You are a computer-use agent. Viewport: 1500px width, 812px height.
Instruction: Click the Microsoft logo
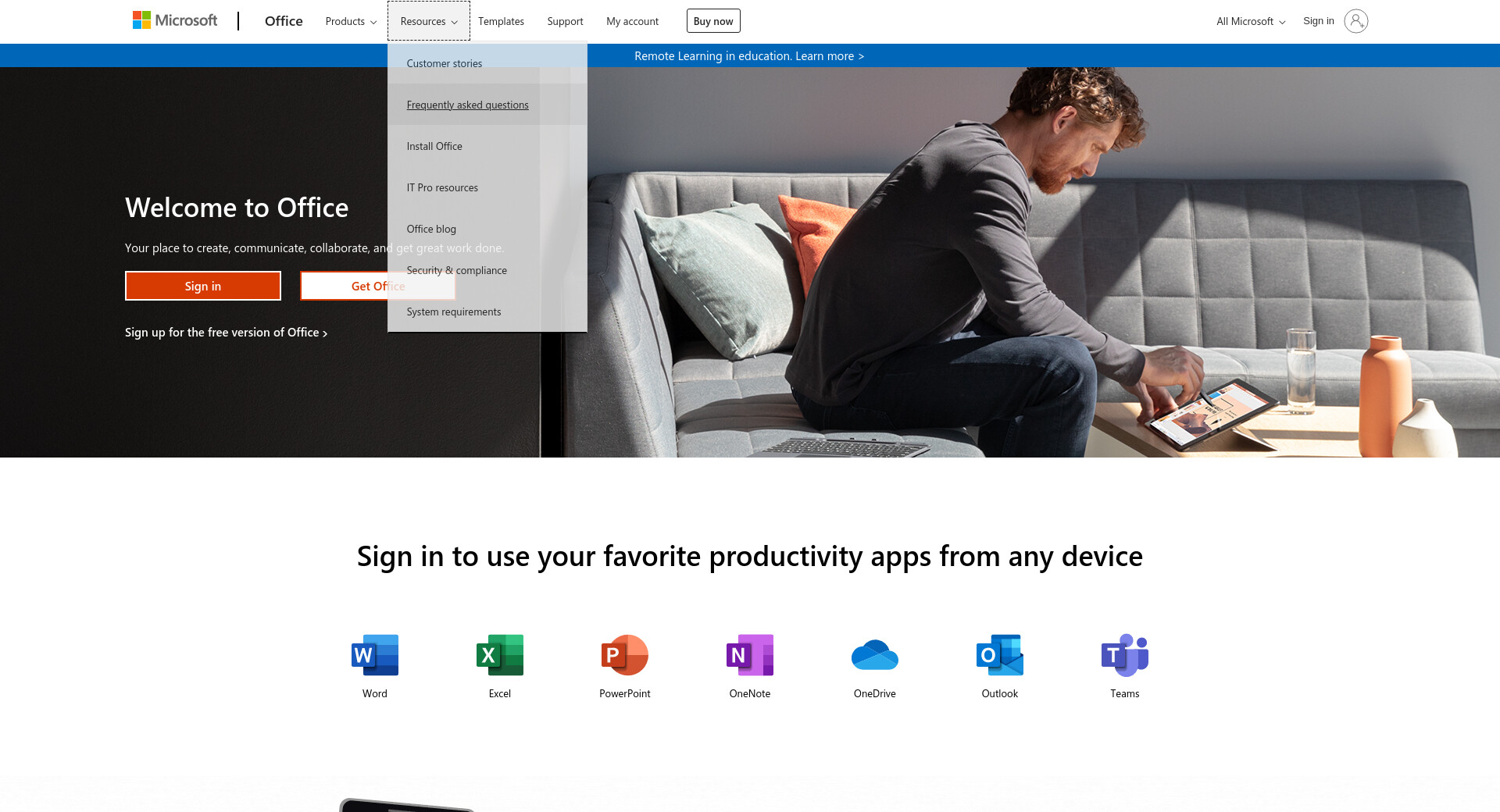click(x=175, y=20)
